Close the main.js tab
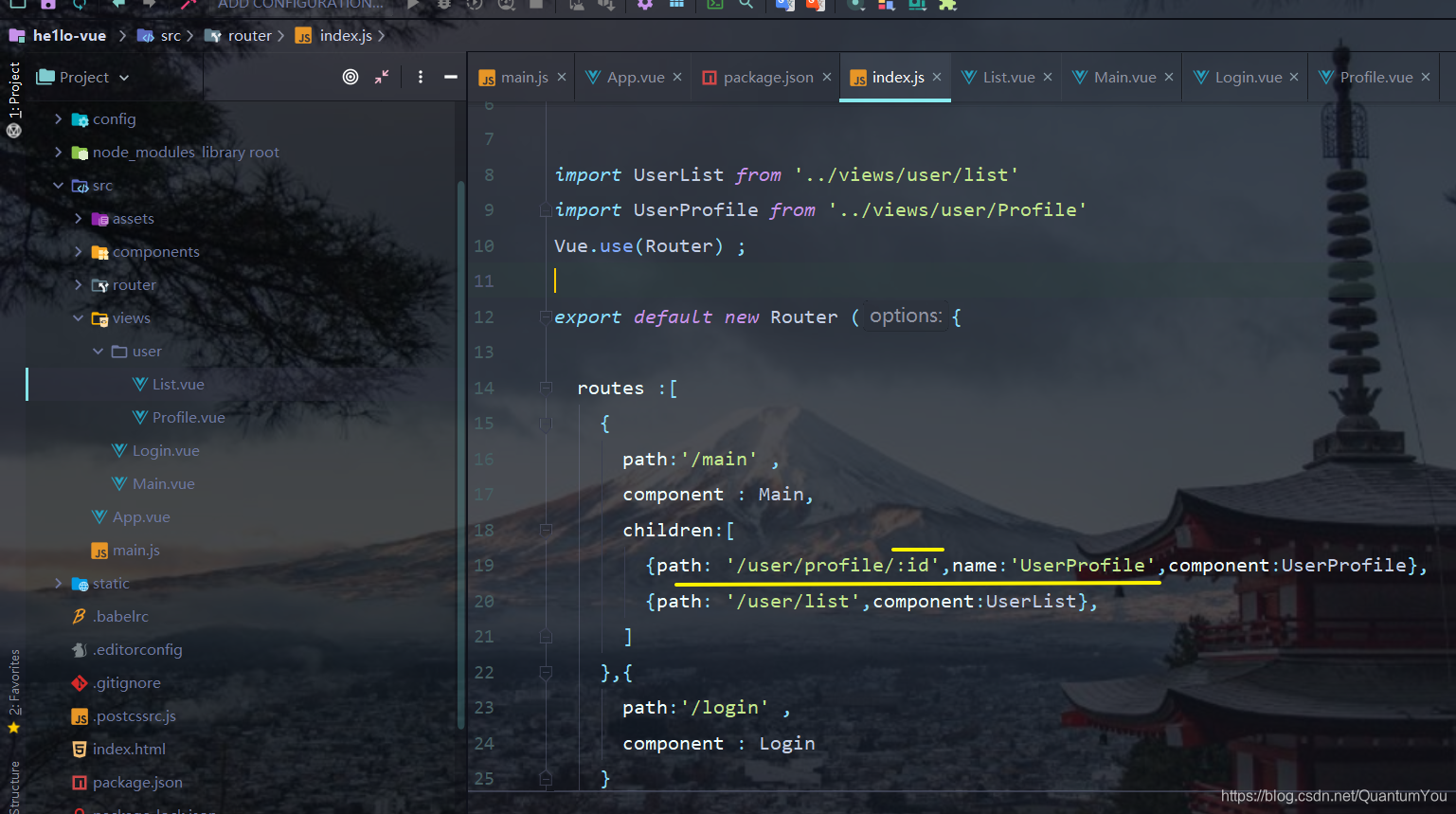Screen dimensions: 1456x814 point(562,77)
